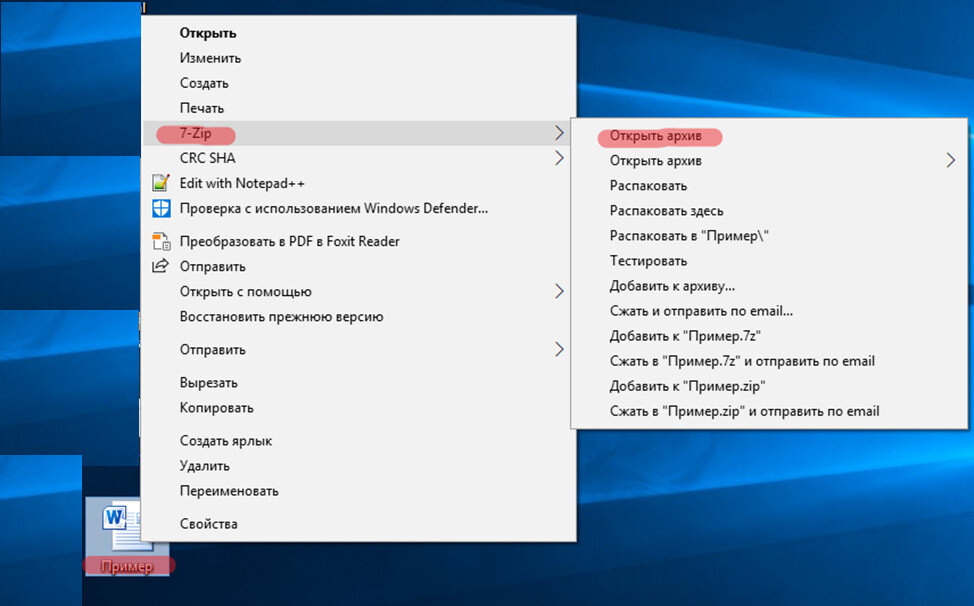
Task: Open the 7-Zip menu entry
Action: (x=359, y=133)
